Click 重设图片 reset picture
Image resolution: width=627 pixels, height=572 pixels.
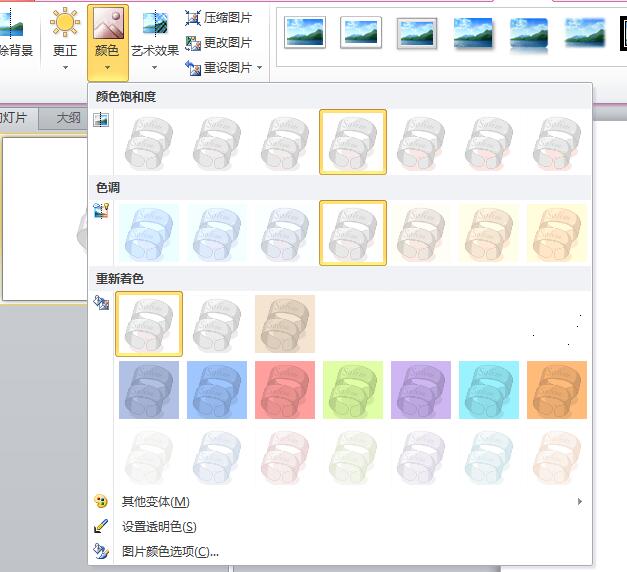click(218, 68)
